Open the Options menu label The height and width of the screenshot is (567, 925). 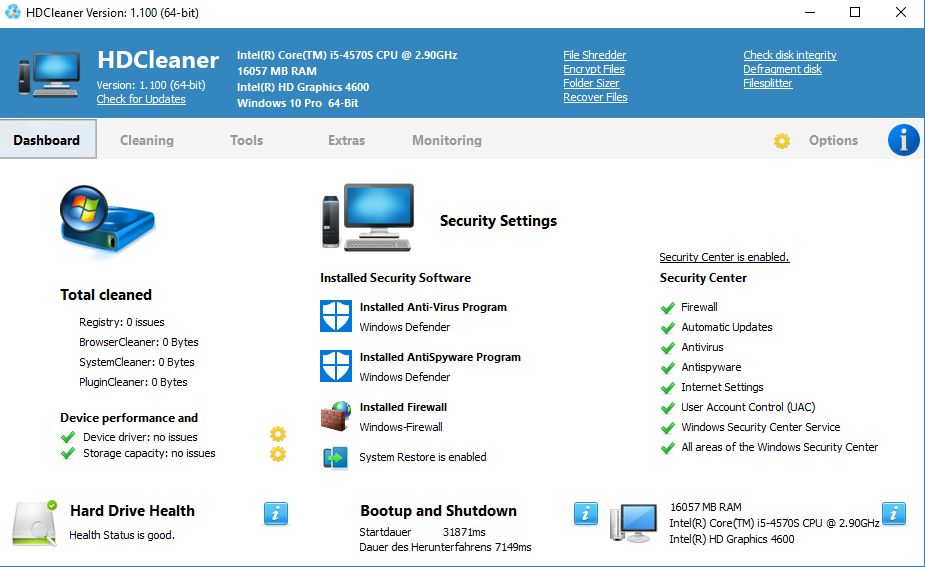click(x=833, y=140)
